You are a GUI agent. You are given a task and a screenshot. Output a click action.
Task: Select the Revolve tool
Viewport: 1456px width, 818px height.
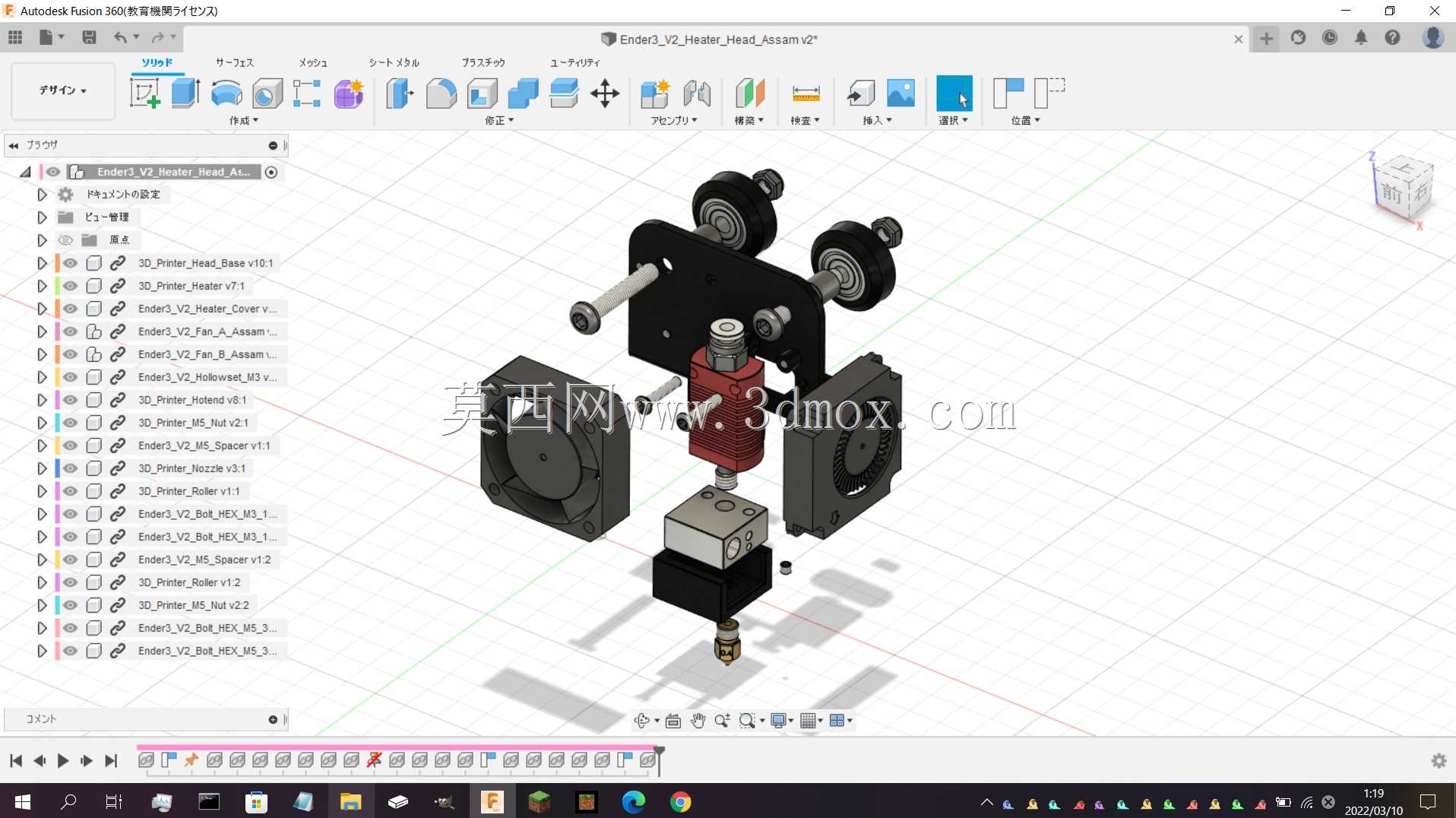[226, 94]
